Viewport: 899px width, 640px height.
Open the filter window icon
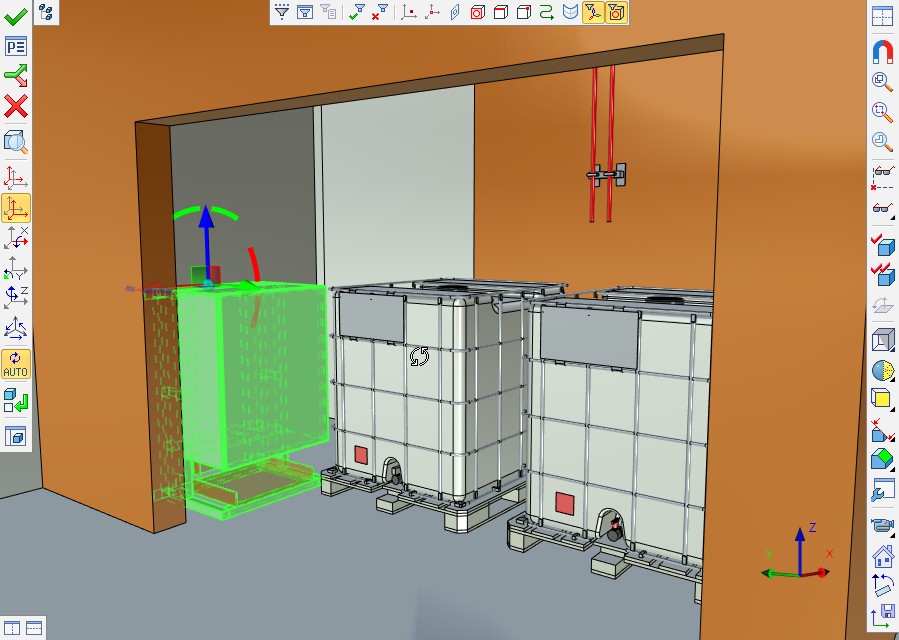point(305,12)
